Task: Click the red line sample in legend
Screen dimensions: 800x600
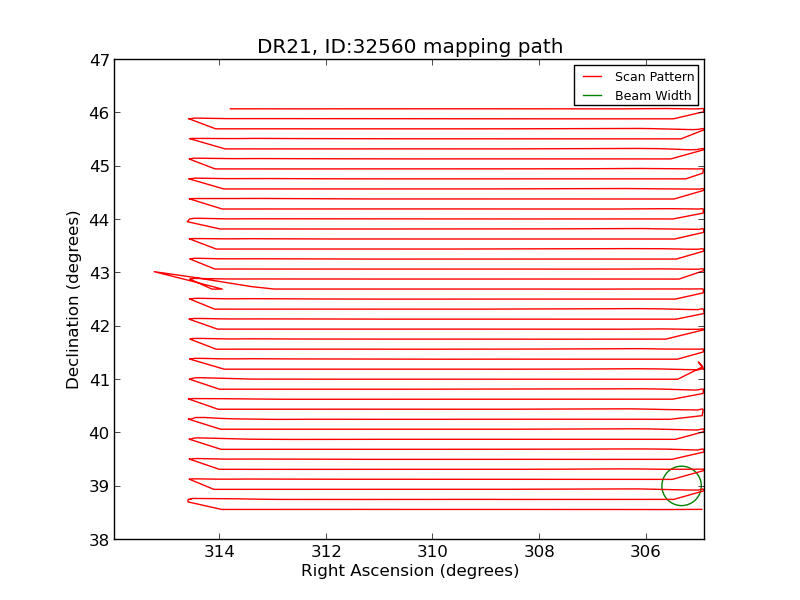Action: pos(592,77)
